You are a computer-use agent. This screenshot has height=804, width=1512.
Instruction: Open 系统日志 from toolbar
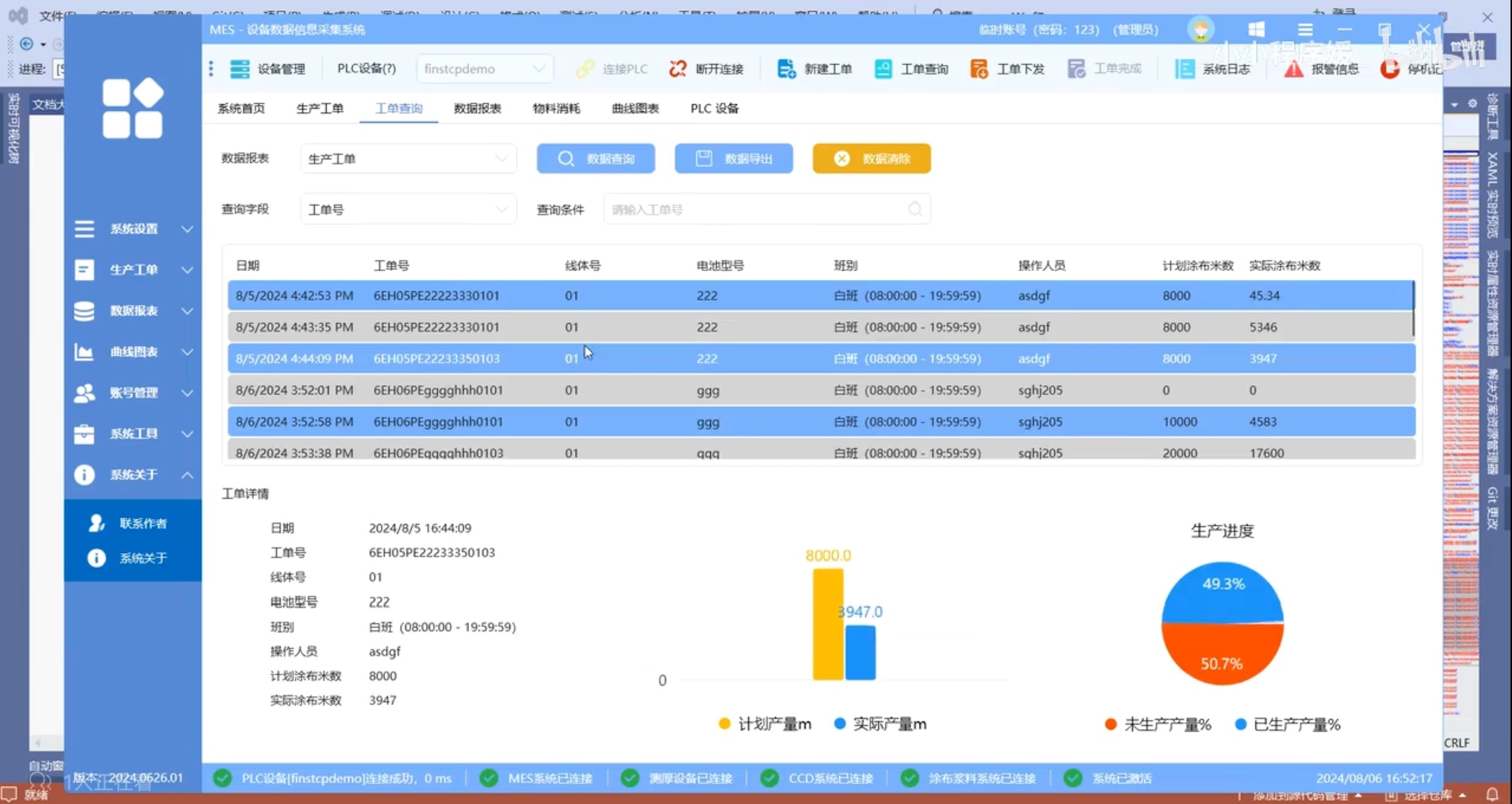pyautogui.click(x=1184, y=68)
